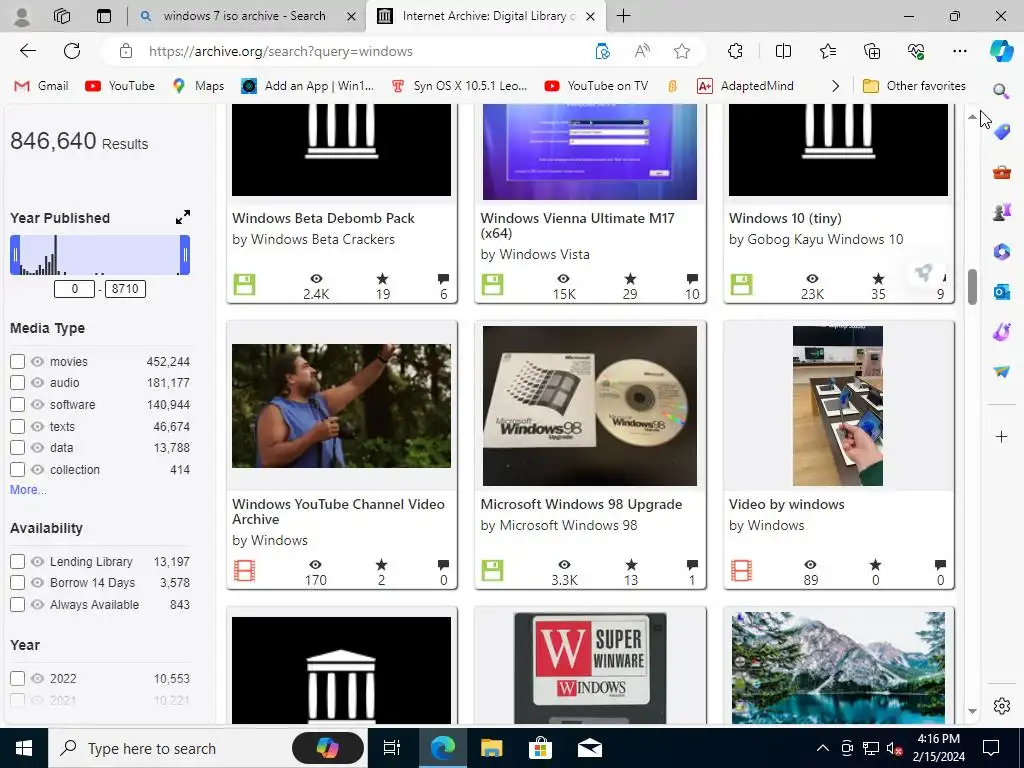The width and height of the screenshot is (1024, 768).
Task: Open Windows Vienna Ultimate M17 item
Action: pyautogui.click(x=577, y=225)
